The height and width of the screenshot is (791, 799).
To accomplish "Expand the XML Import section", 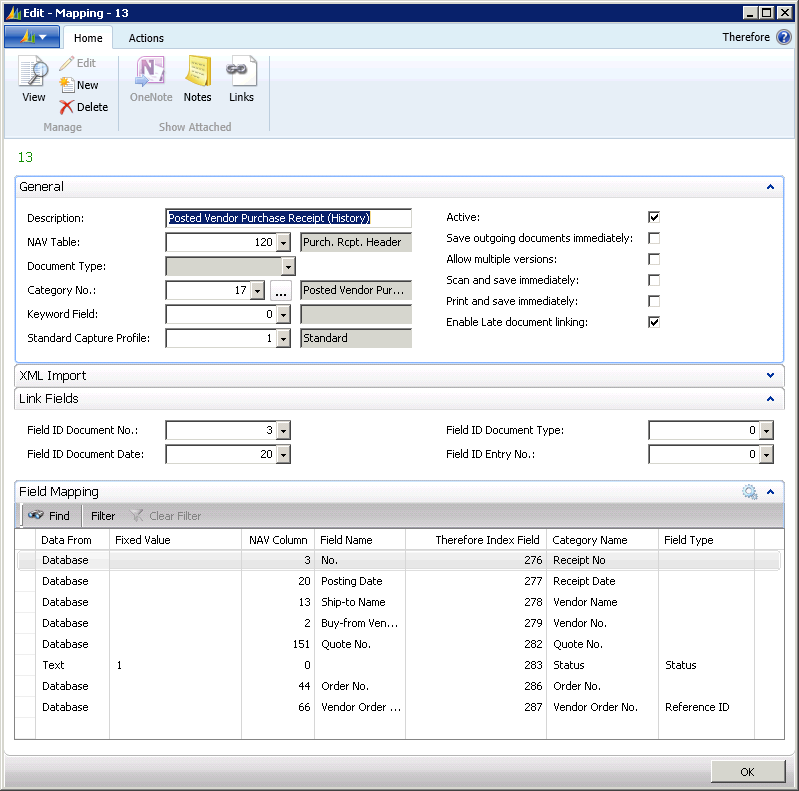I will (770, 376).
